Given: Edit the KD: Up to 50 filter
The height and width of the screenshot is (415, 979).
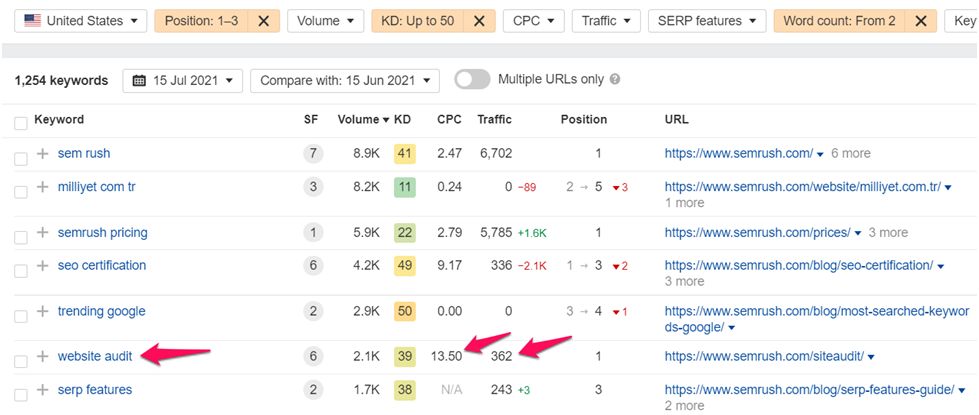Looking at the screenshot, I should click(417, 21).
